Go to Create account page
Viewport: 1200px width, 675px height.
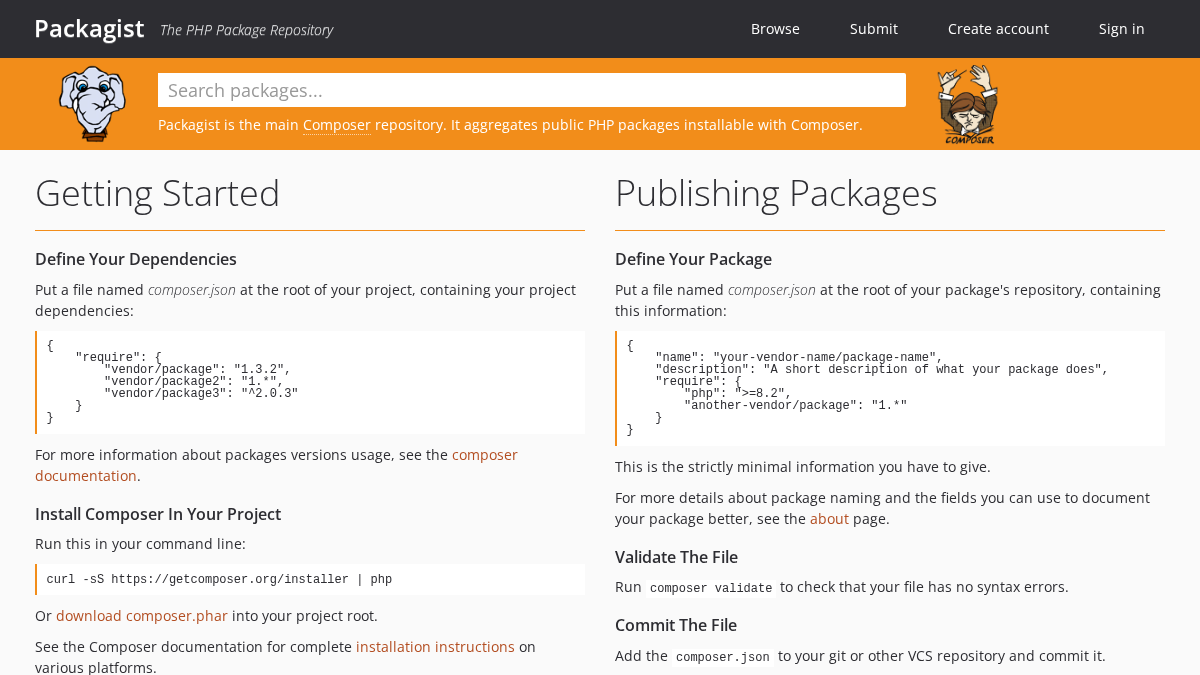998,29
